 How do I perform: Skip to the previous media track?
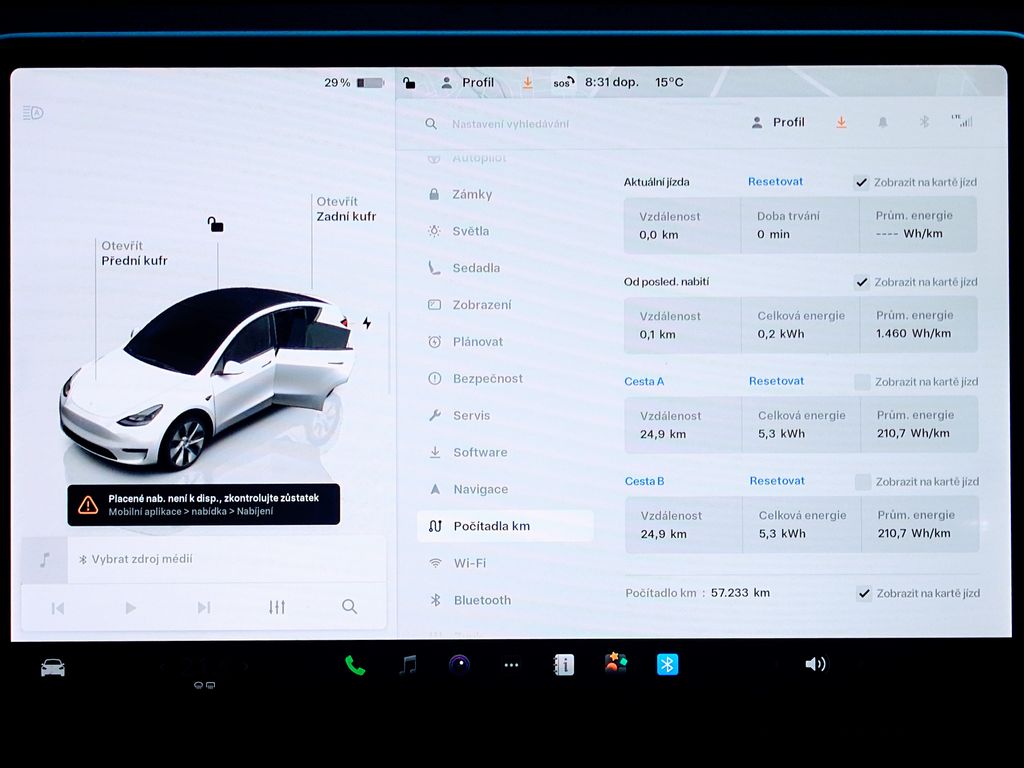pos(57,609)
